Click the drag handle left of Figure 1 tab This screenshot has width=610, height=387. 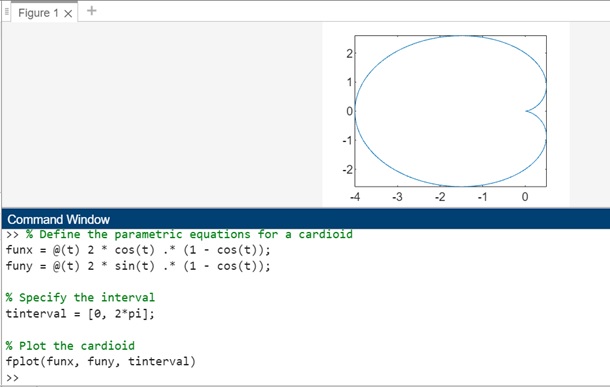click(x=6, y=12)
